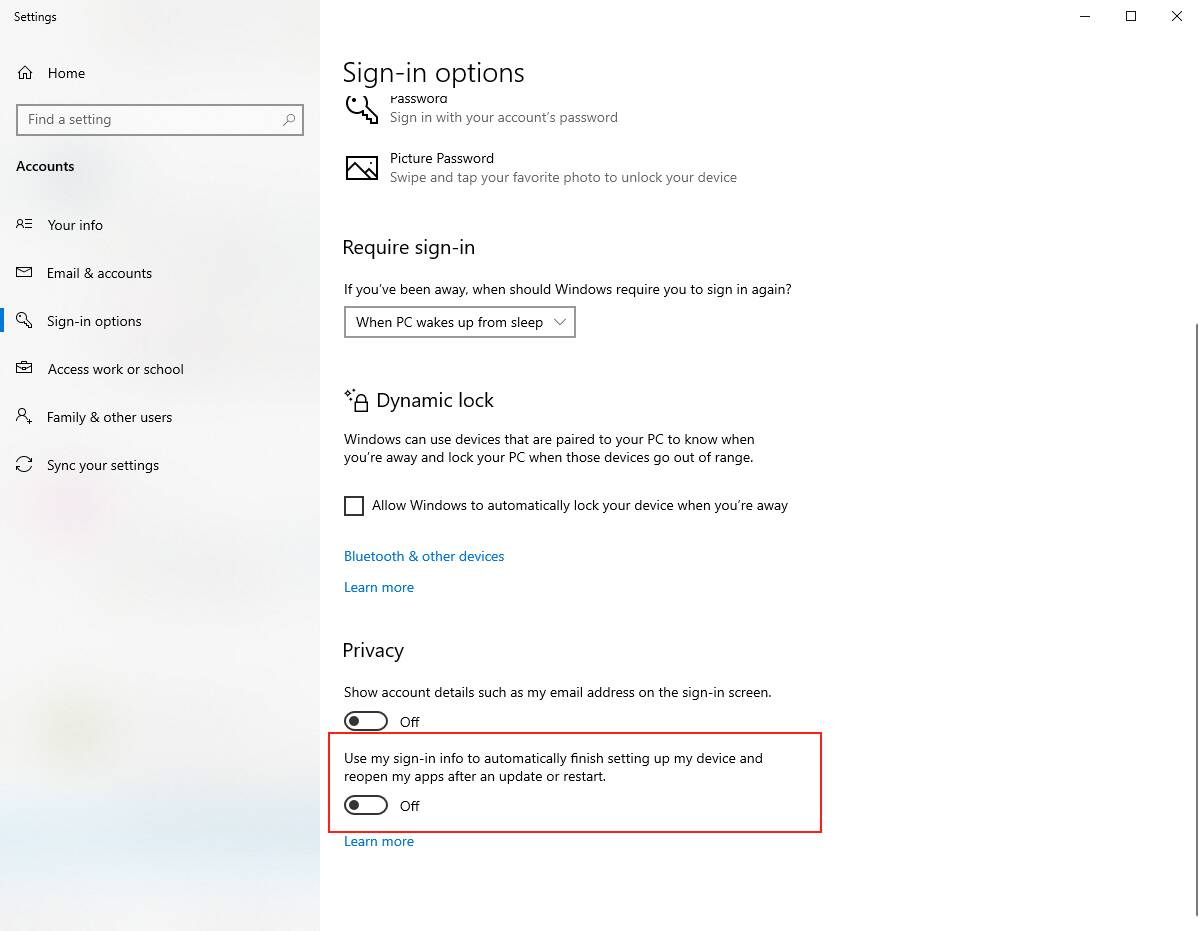Click the Access work or school briefcase icon
Viewport: 1199px width, 931px height.
pyautogui.click(x=24, y=369)
